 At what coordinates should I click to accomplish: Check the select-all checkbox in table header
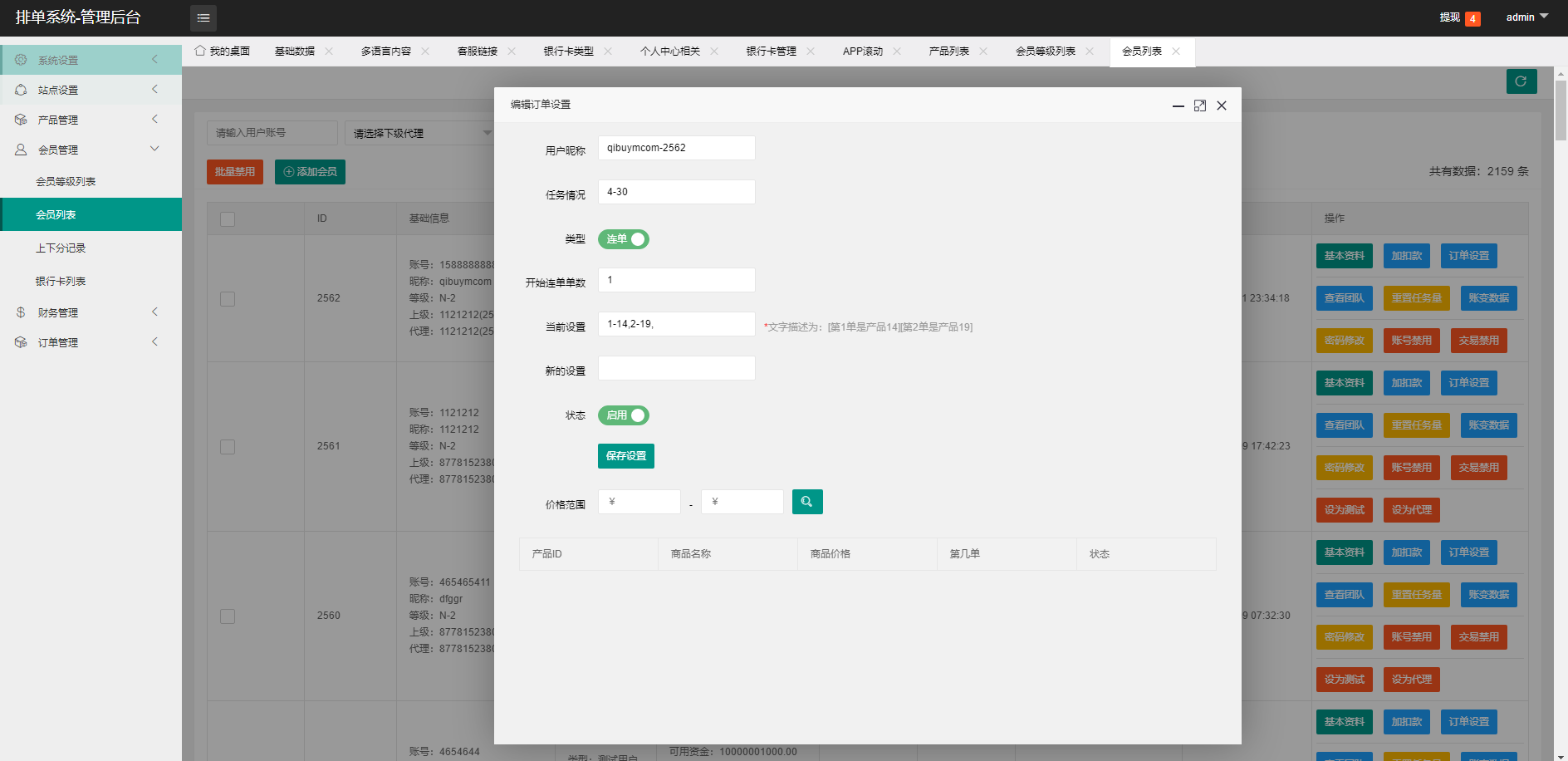pos(228,219)
